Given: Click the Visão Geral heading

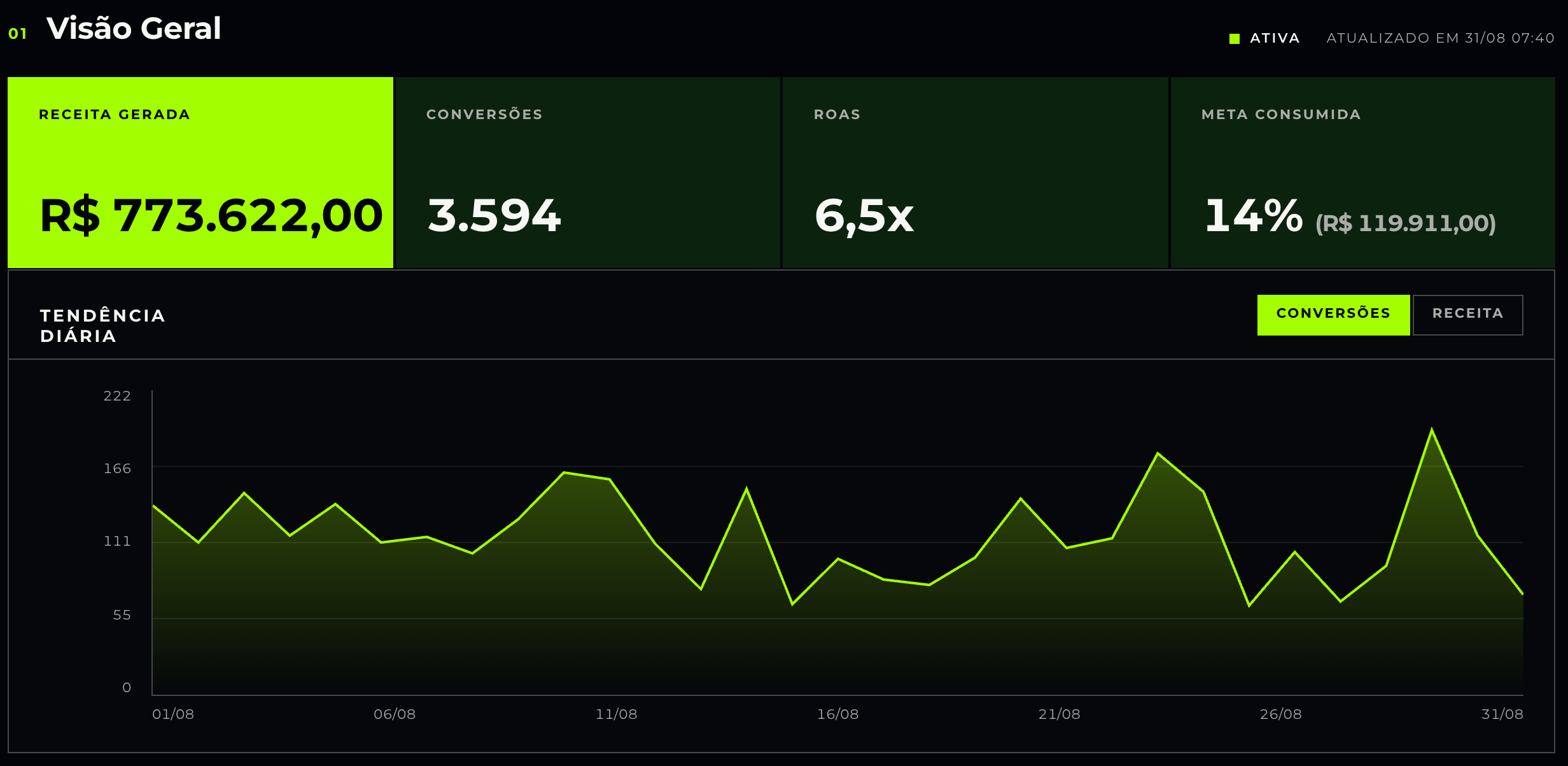Looking at the screenshot, I should (134, 29).
